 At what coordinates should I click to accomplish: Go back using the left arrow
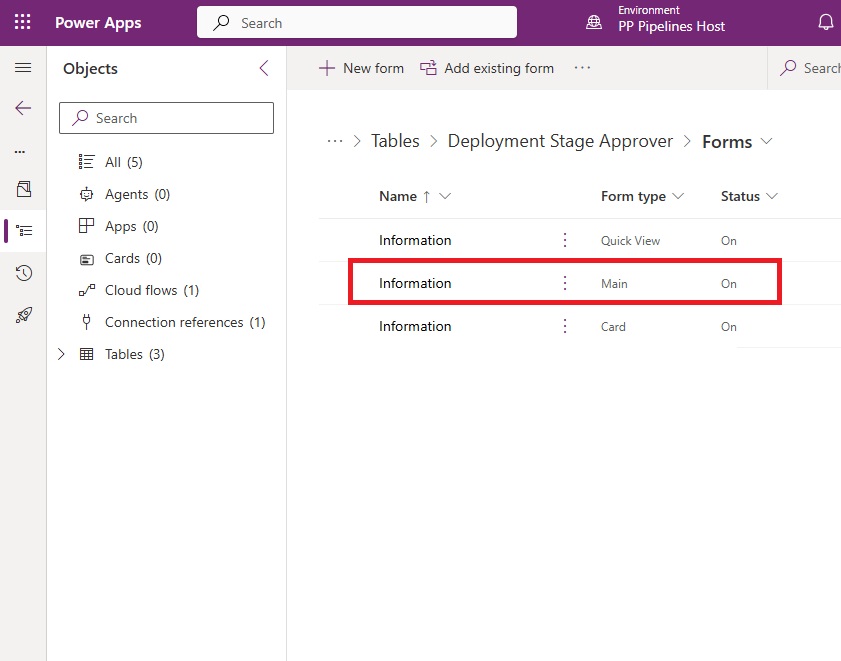(23, 108)
